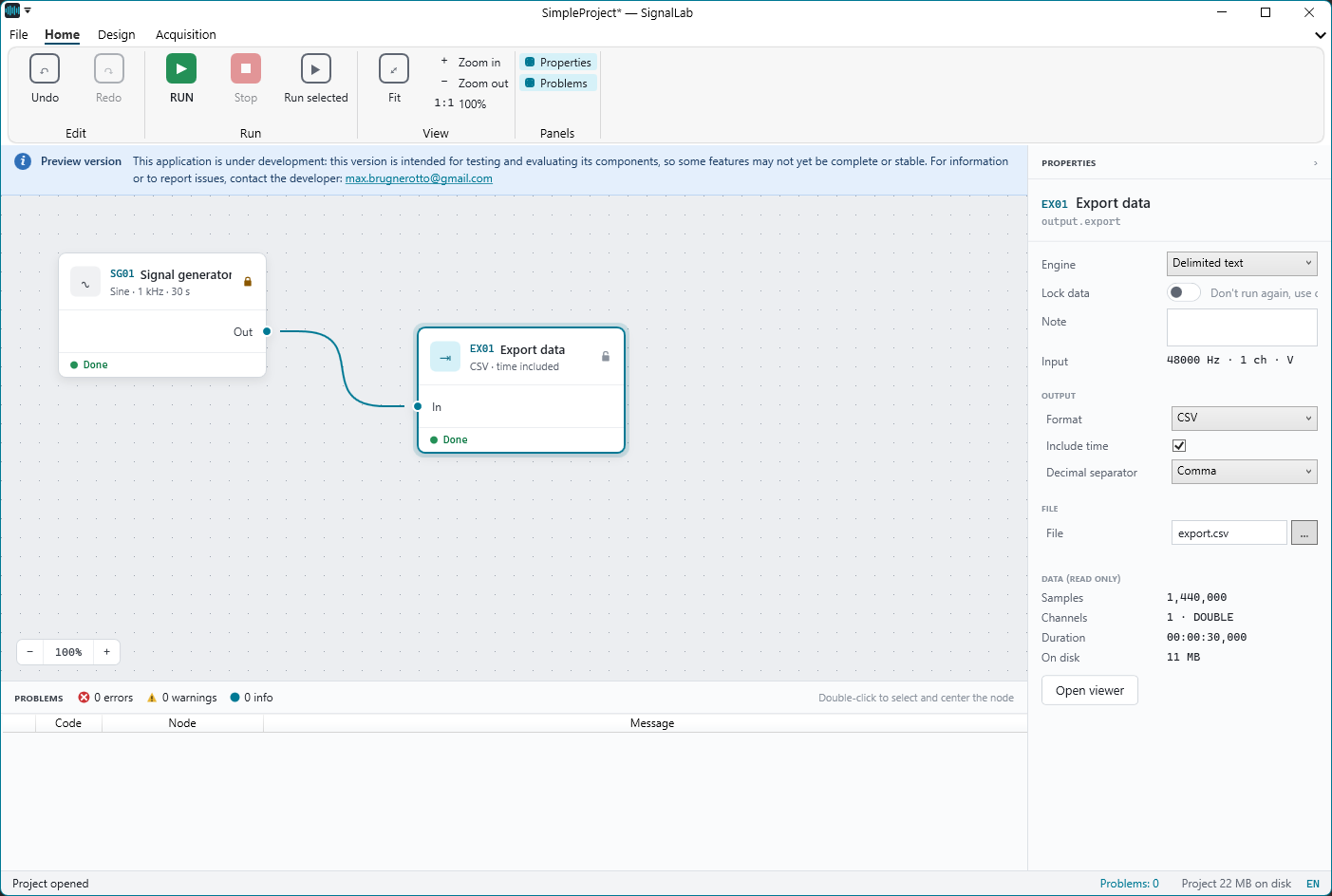Click Zoom in on the ribbon
Viewport: 1332px width, 896px height.
[471, 63]
